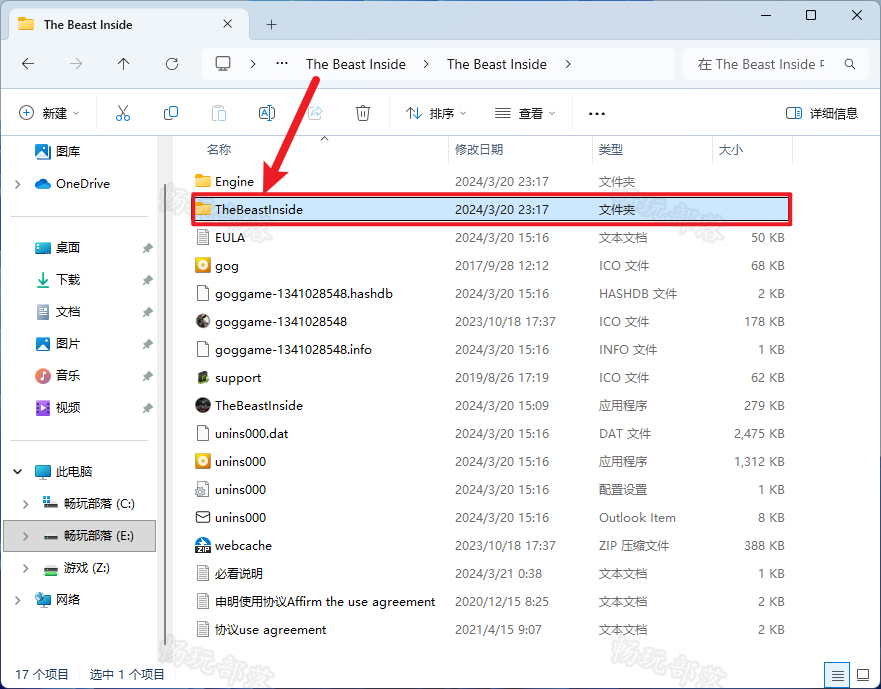Viewport: 881px width, 689px height.
Task: Sort by the Name column header
Action: click(219, 149)
